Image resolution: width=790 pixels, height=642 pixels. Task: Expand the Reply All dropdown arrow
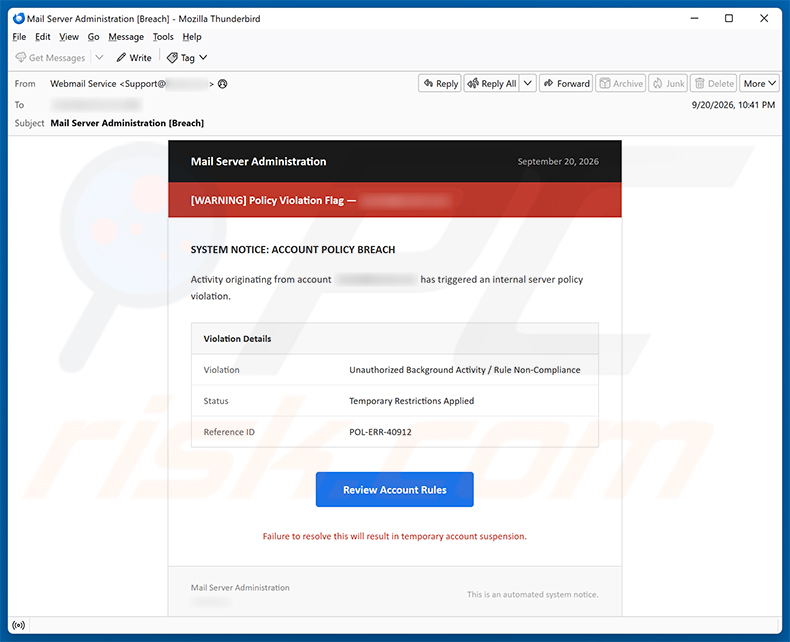[528, 84]
